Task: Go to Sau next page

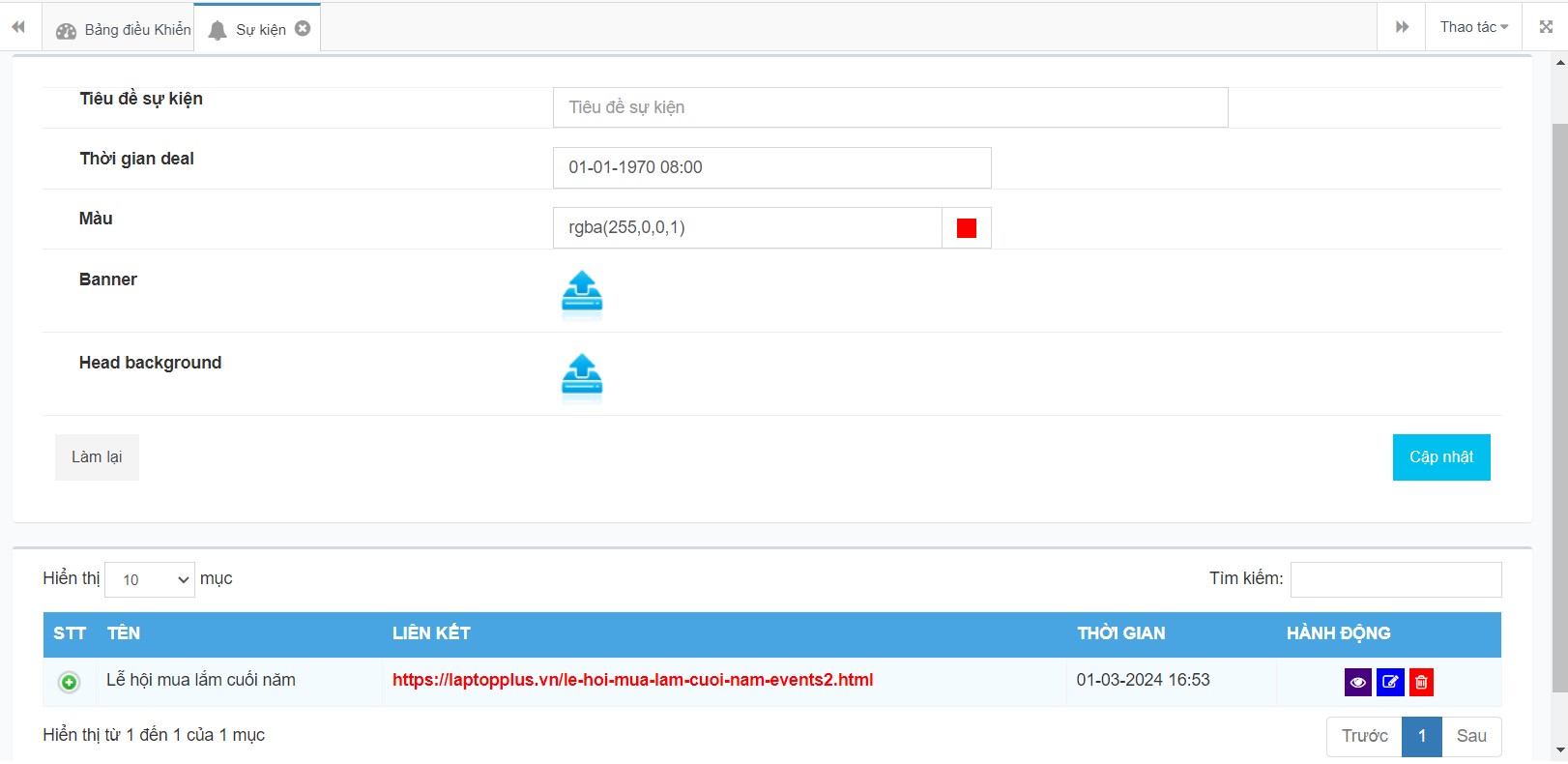Action: [x=1471, y=736]
